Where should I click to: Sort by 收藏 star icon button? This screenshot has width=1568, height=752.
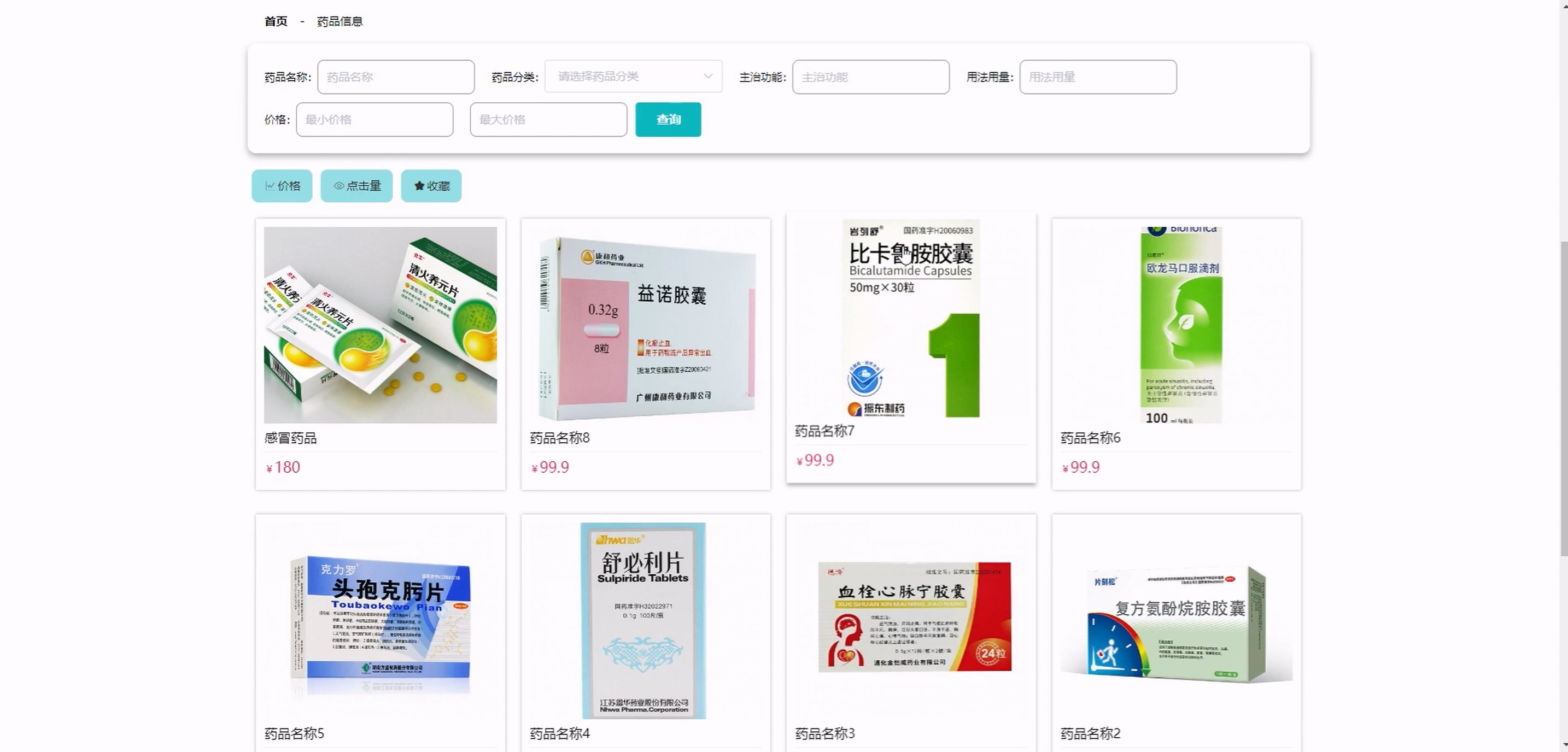pos(431,186)
